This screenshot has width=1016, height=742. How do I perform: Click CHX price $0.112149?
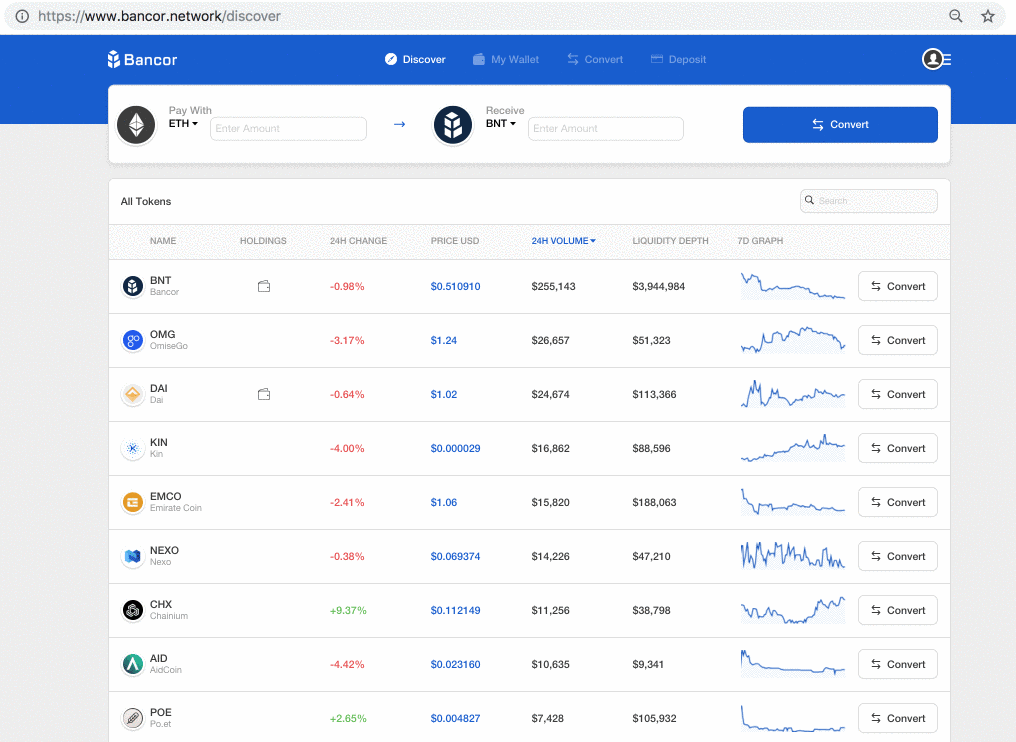(456, 610)
